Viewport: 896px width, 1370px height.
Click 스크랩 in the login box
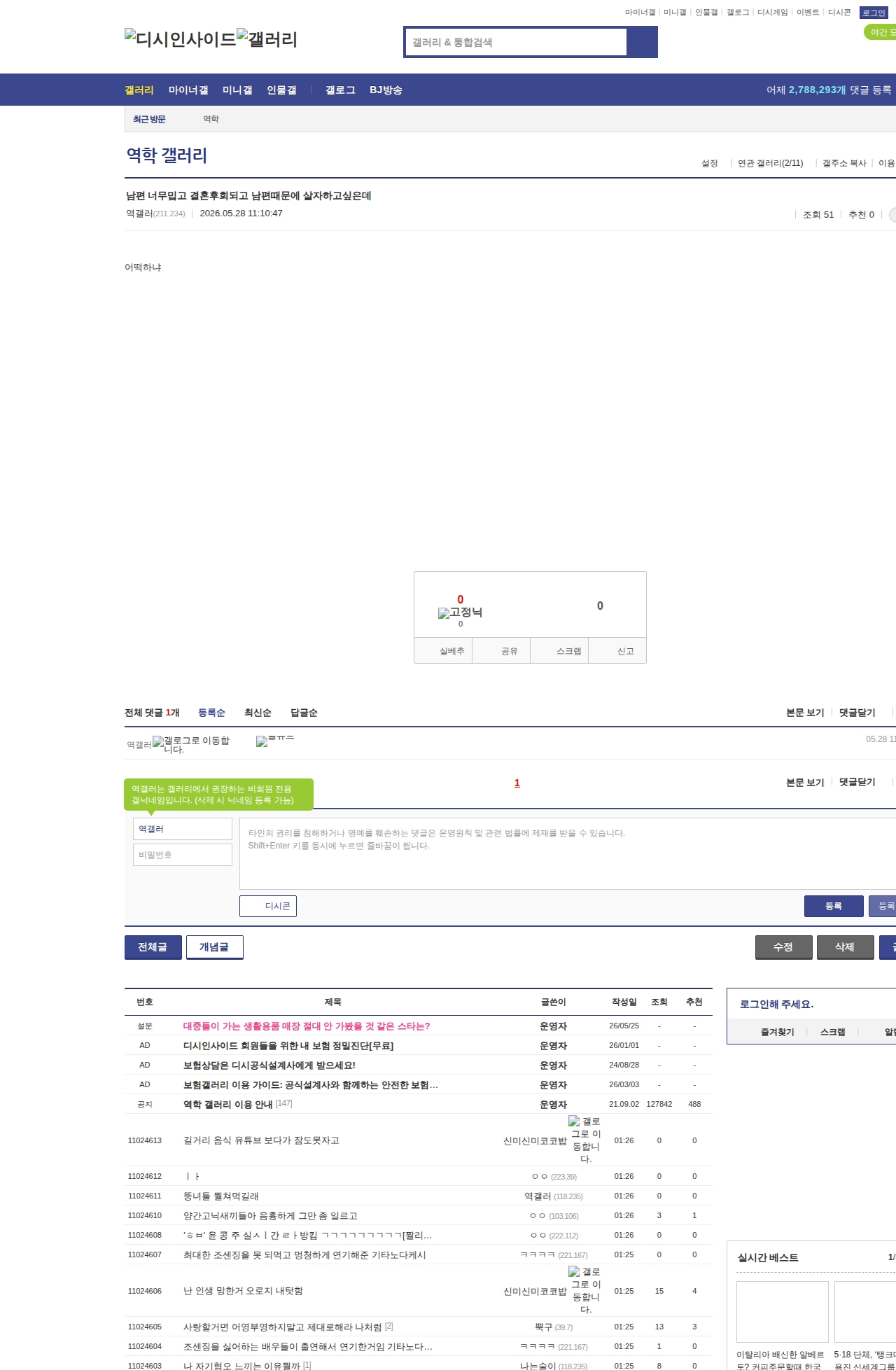click(x=833, y=1032)
